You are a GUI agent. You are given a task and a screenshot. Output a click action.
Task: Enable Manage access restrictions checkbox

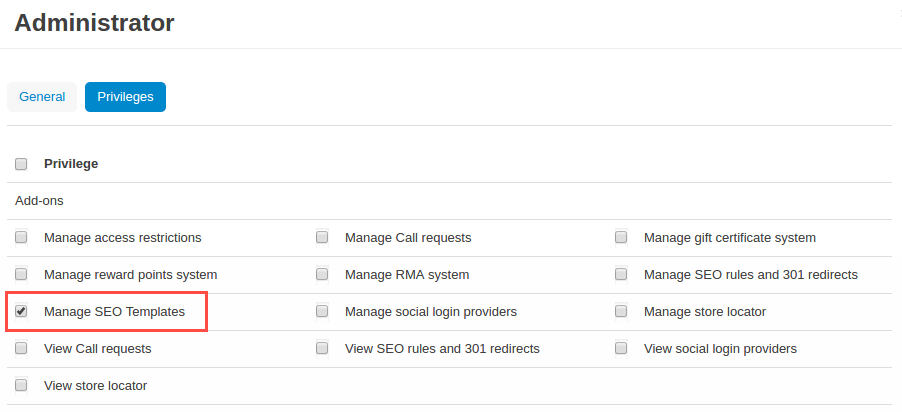coord(21,238)
